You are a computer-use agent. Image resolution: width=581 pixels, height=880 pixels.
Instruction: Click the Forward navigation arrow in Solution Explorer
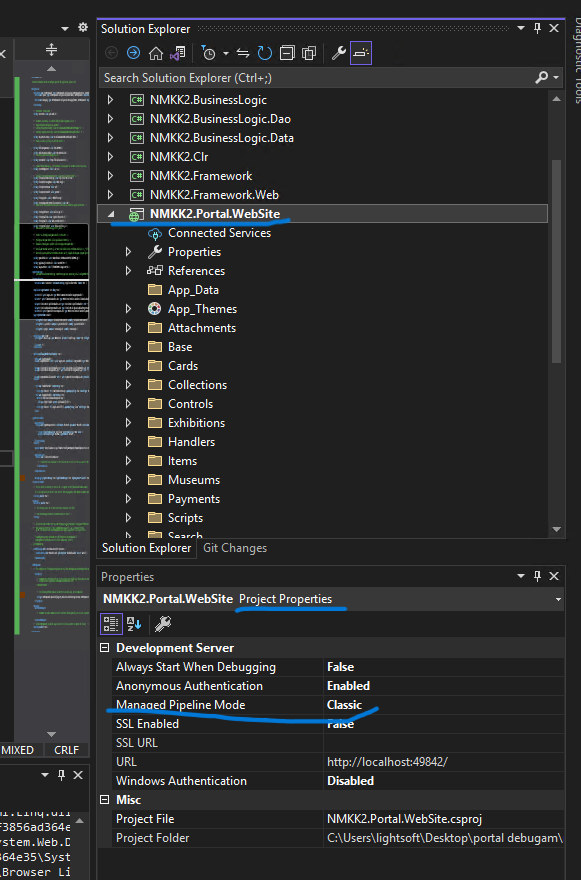pyautogui.click(x=133, y=53)
